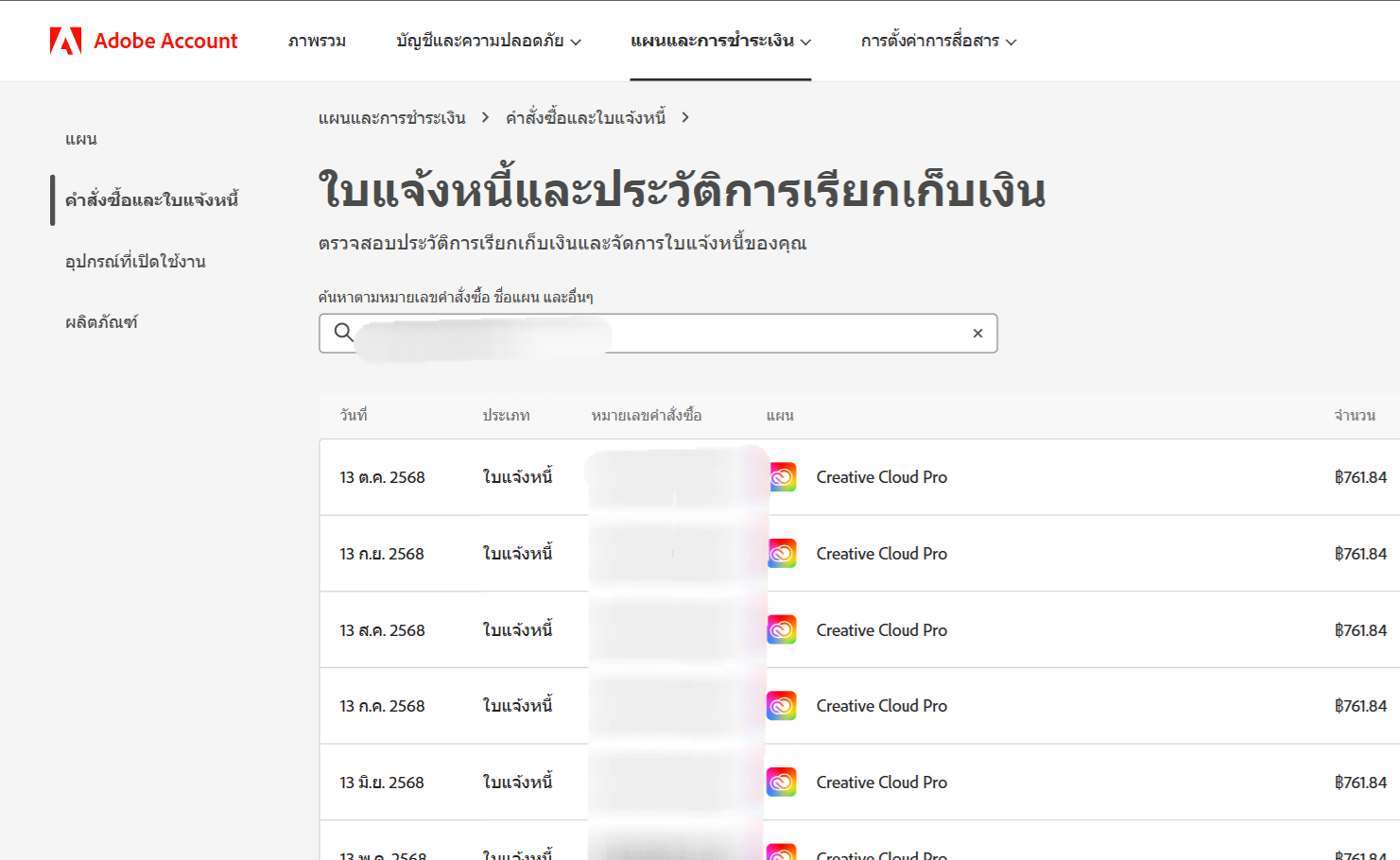Click ใบแจ้งหนี้ in the 13 มิ.ย. 2568 row
This screenshot has width=1400, height=860.
517,782
